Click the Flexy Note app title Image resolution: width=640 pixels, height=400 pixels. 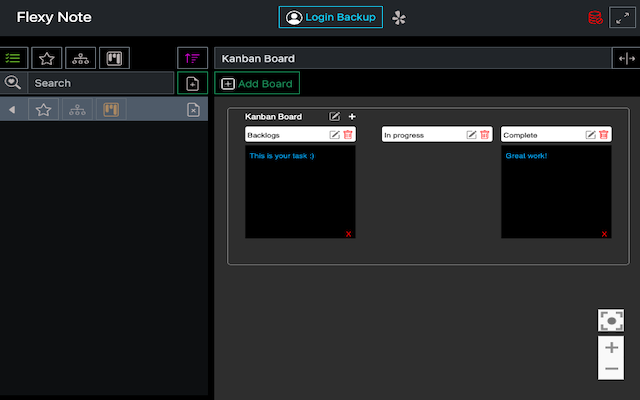click(54, 17)
